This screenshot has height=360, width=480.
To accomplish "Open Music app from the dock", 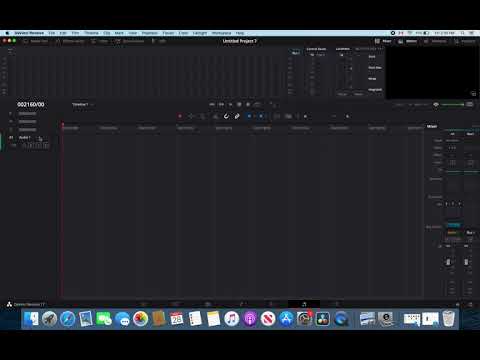I will (x=232, y=319).
